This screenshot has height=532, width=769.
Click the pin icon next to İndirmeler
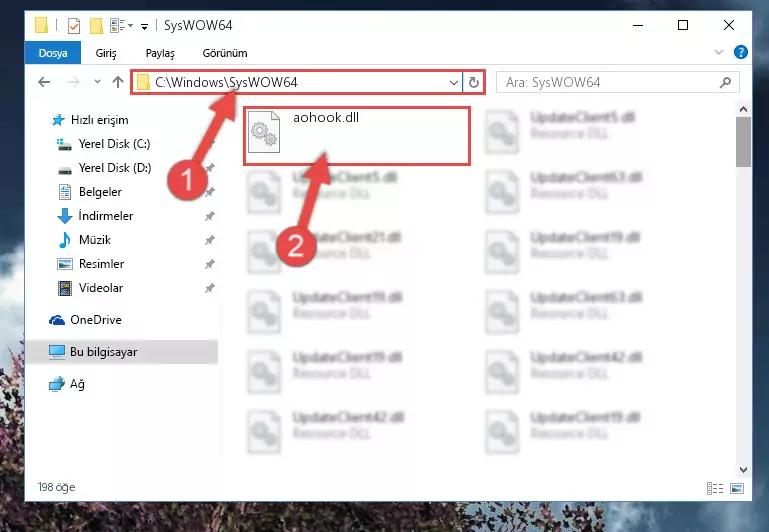[x=209, y=216]
